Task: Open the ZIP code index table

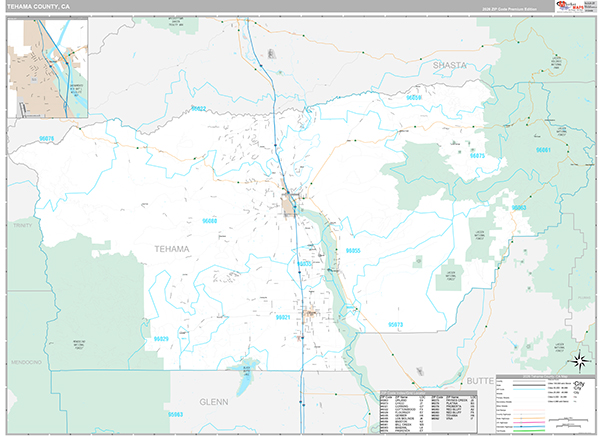Action: click(428, 412)
